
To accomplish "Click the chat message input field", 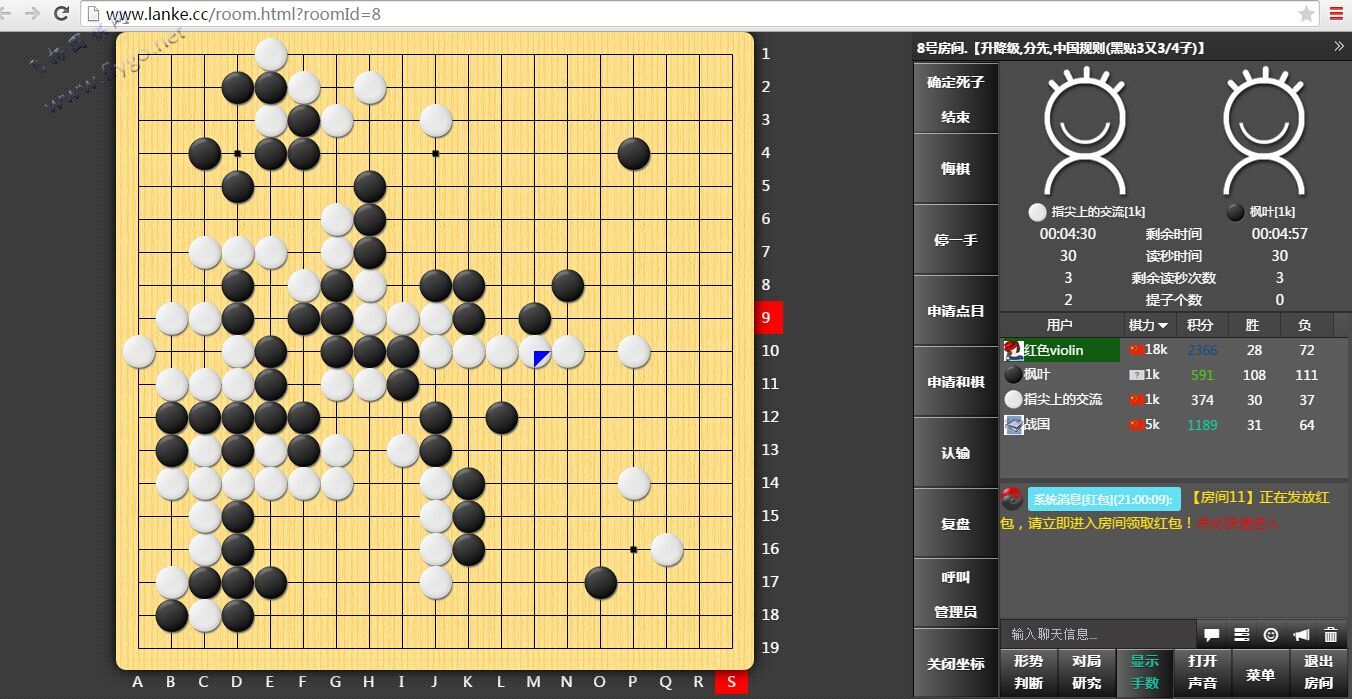I will click(1097, 634).
